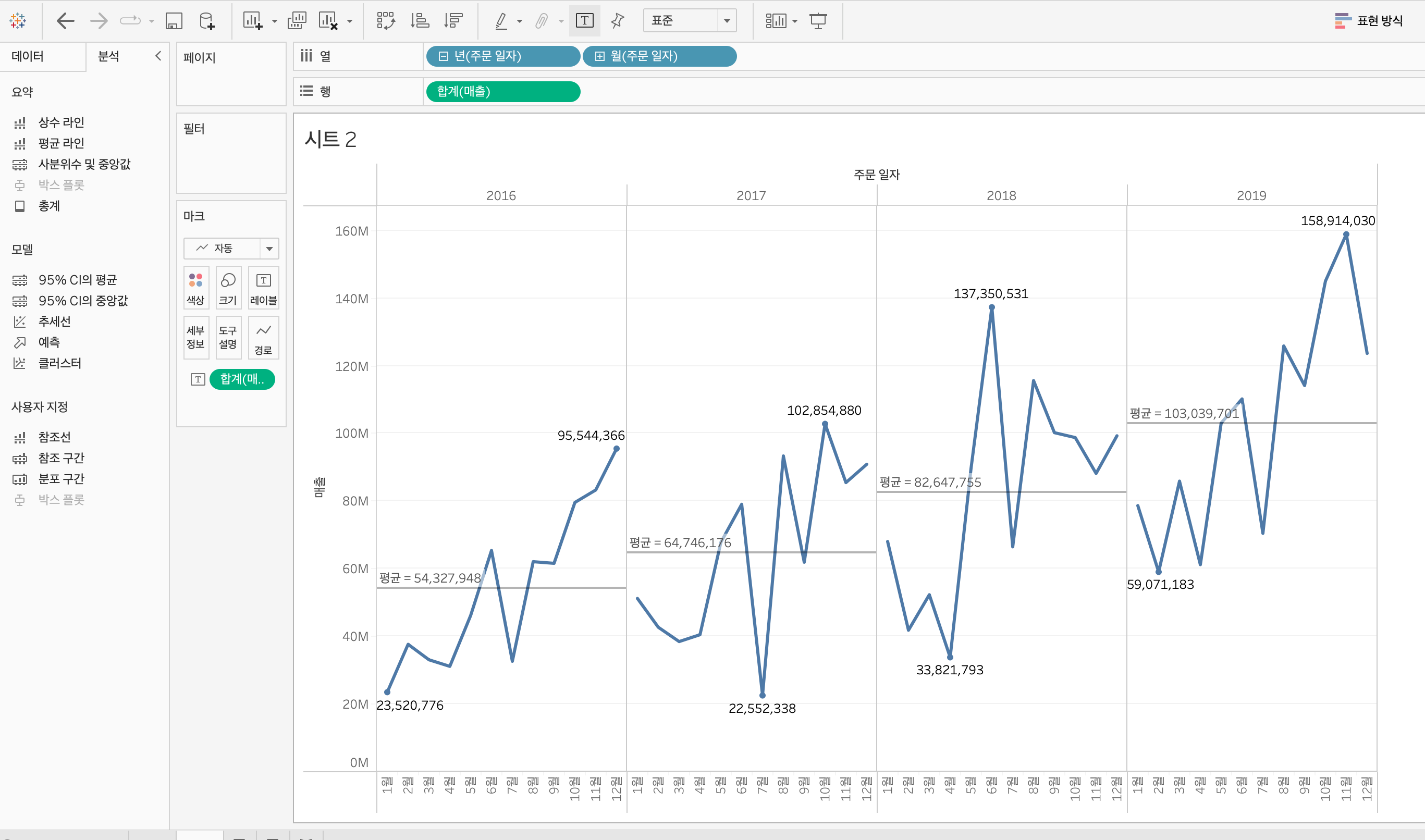This screenshot has width=1425, height=840.
Task: Open the 색상 color card
Action: [x=196, y=288]
